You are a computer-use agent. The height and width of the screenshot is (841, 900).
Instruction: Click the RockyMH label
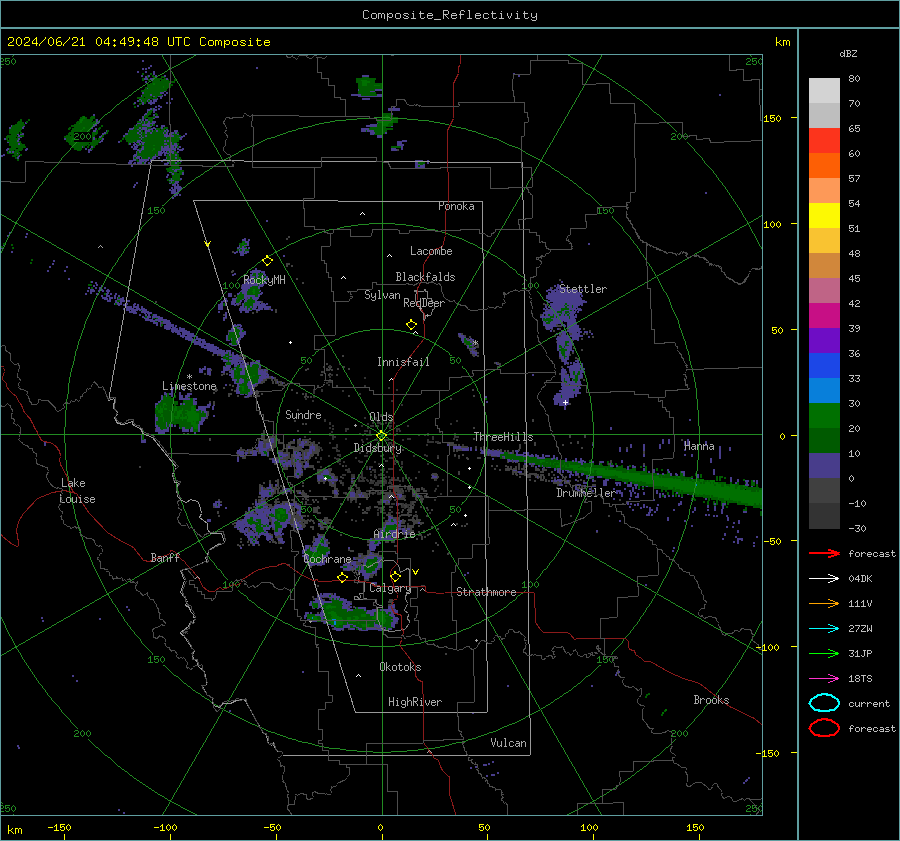[264, 280]
